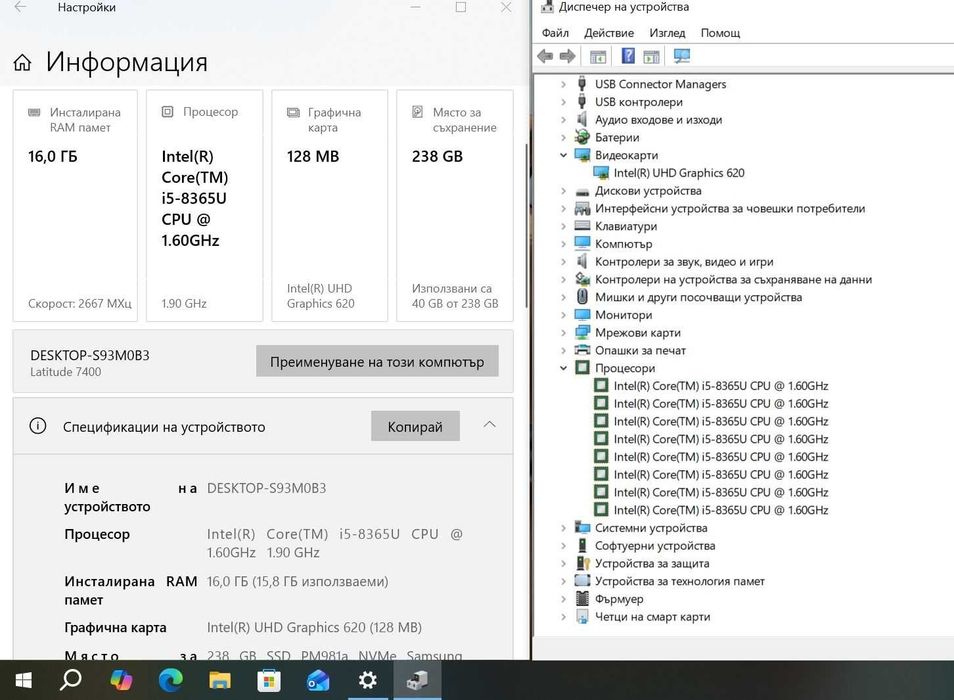Click the Процесор info card
The image size is (954, 700).
tap(204, 206)
